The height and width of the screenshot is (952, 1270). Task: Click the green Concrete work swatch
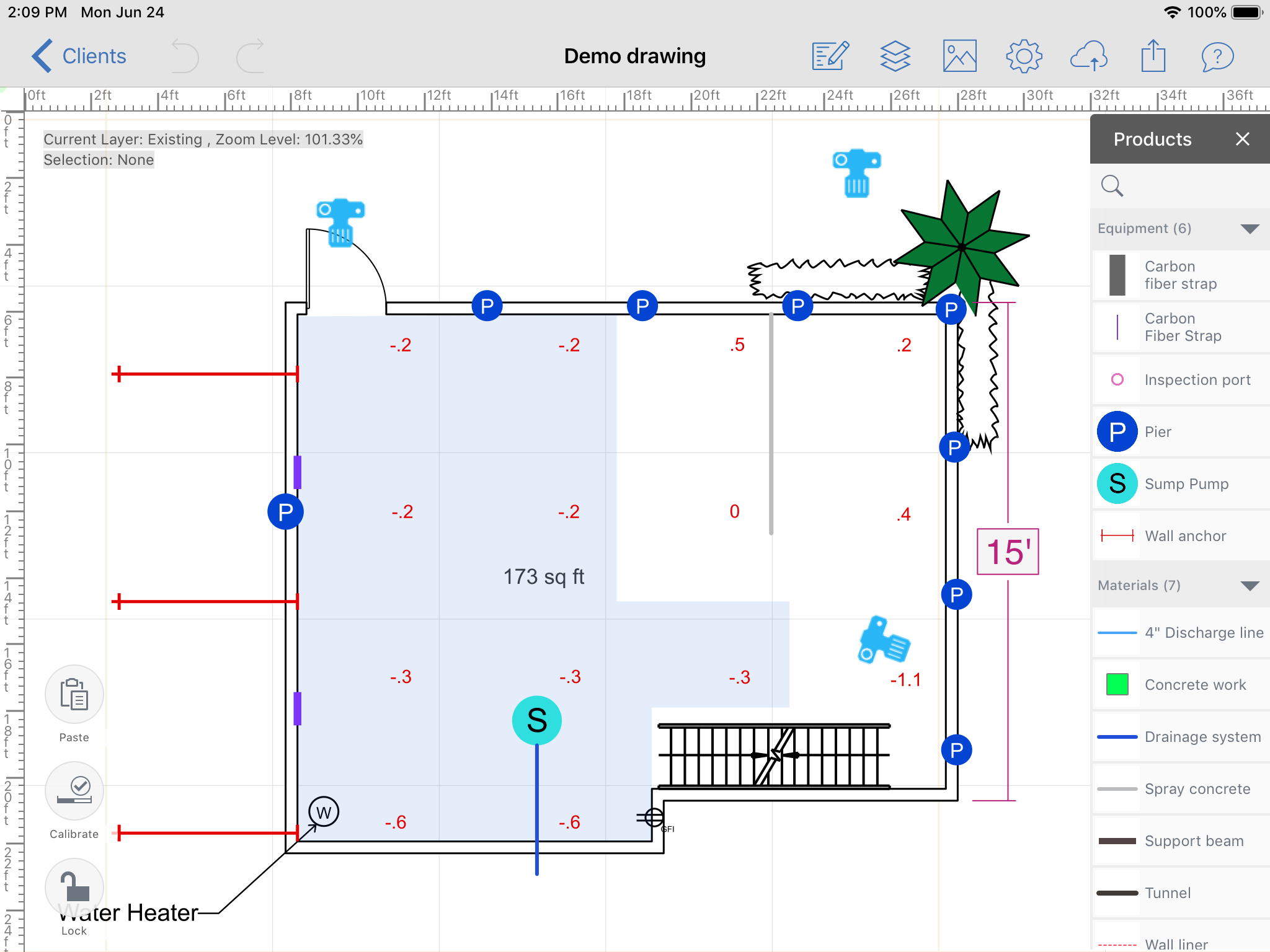click(1117, 685)
